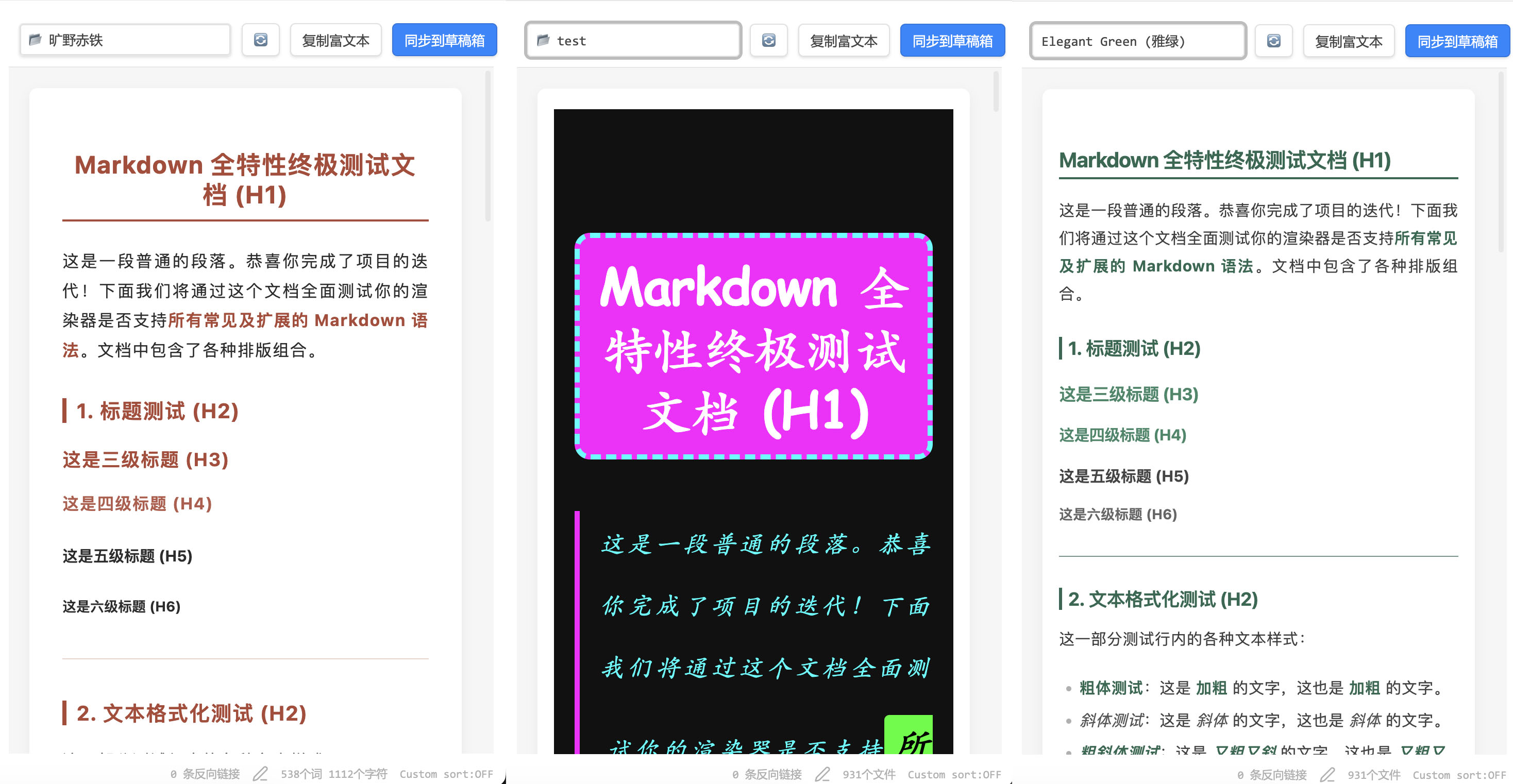The height and width of the screenshot is (784, 1513).
Task: Click the magenta H1 title box in the test preview
Action: (753, 347)
